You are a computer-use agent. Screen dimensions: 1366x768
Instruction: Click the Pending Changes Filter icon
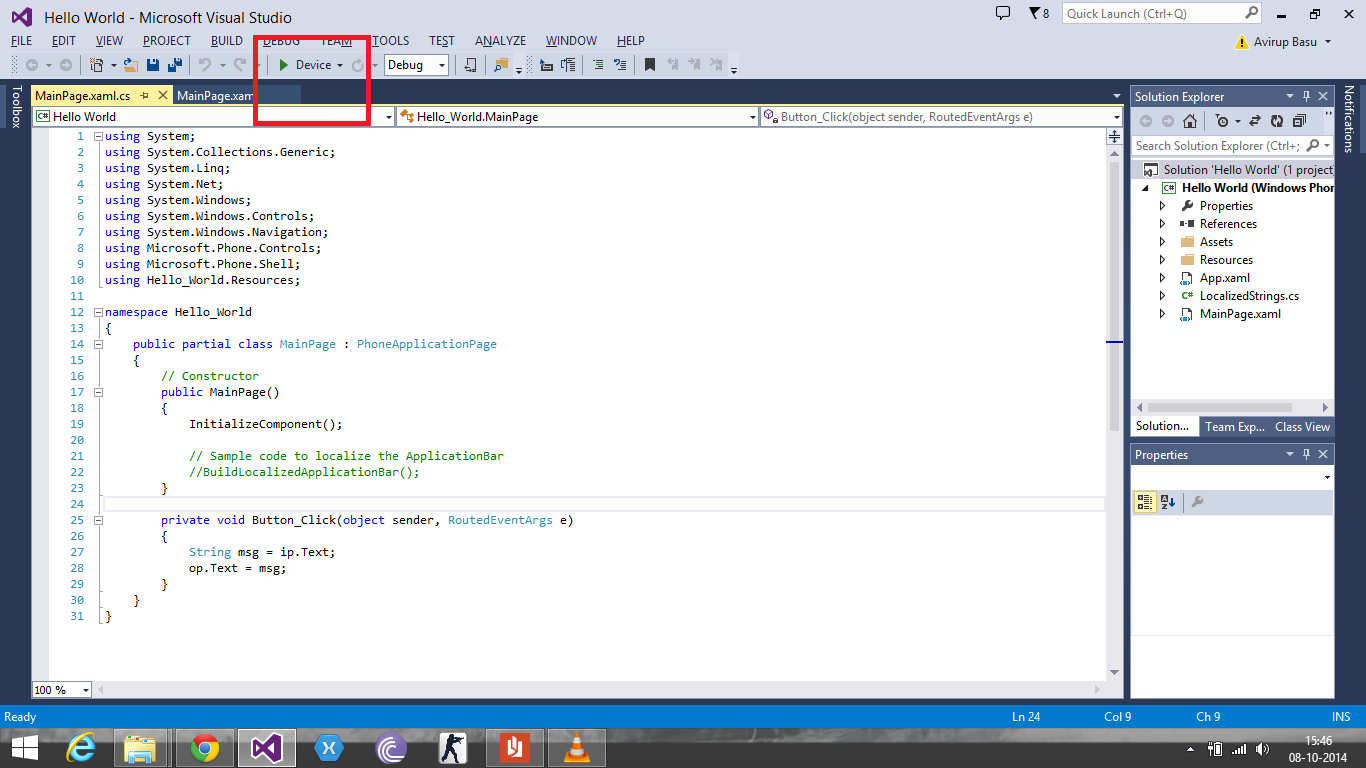tap(1222, 121)
